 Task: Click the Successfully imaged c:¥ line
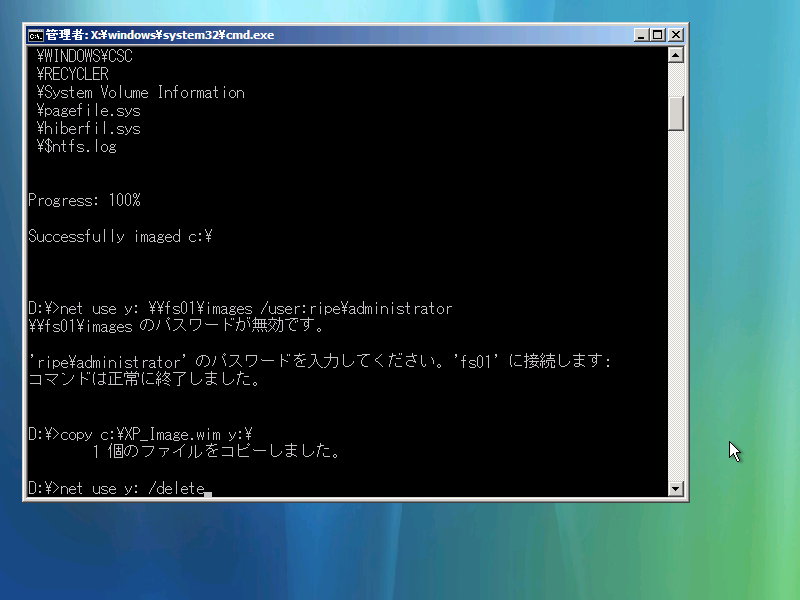[x=120, y=236]
